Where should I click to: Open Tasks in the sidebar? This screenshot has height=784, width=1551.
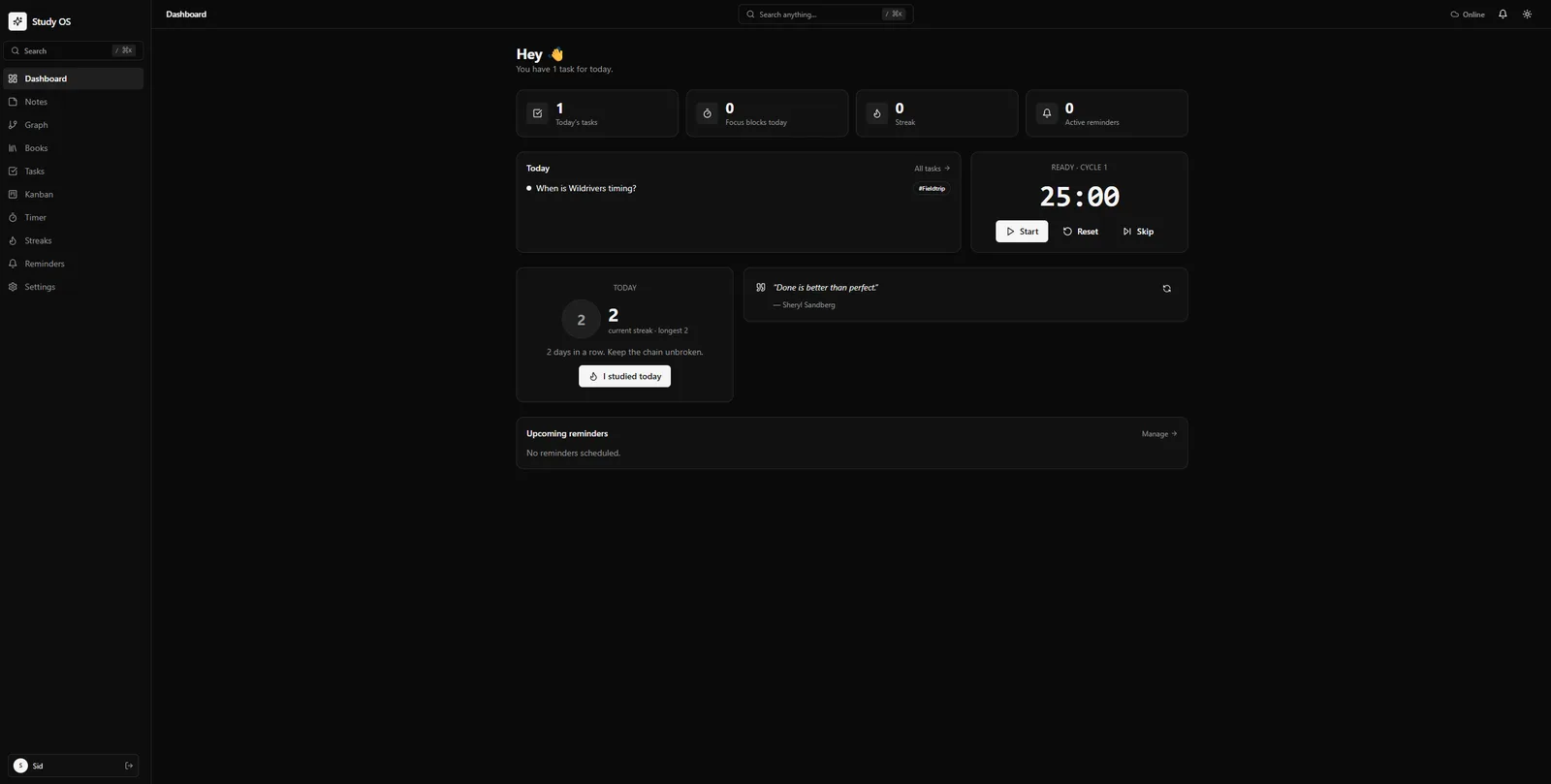(x=74, y=172)
